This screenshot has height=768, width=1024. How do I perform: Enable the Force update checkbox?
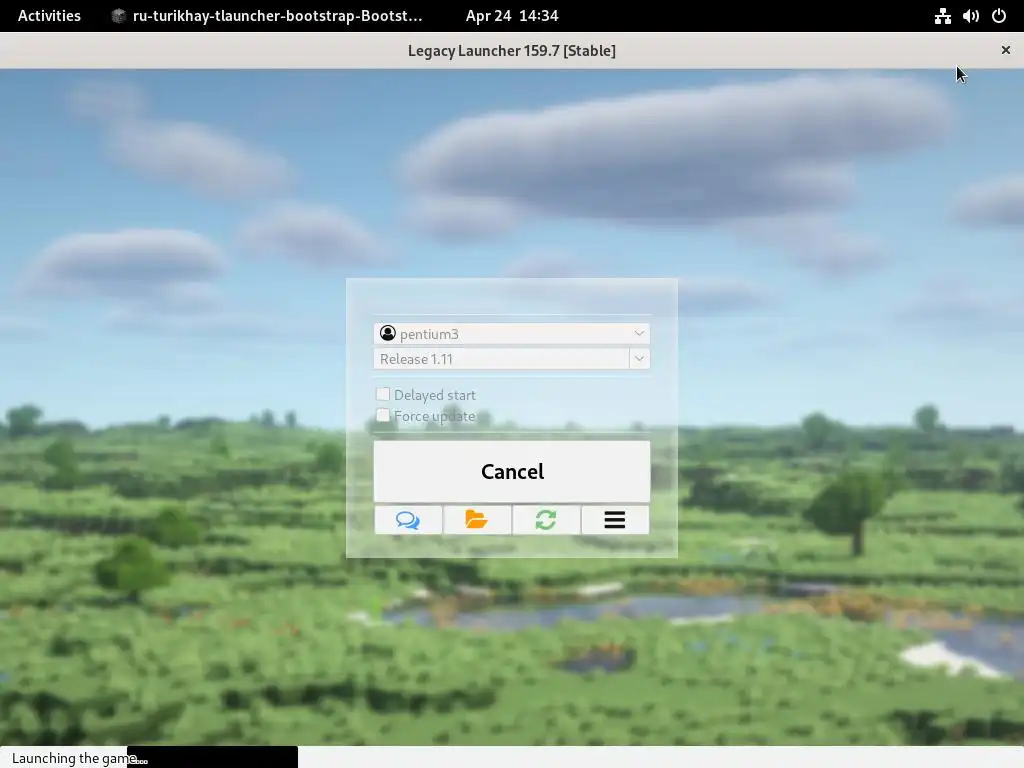click(x=383, y=415)
